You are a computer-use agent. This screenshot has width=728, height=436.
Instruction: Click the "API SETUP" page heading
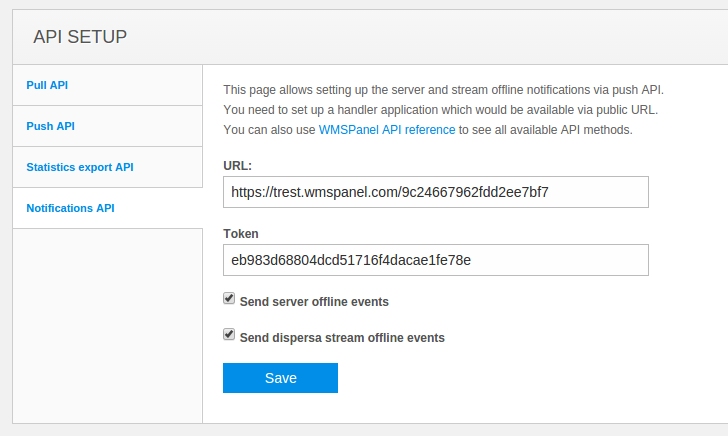tap(80, 38)
